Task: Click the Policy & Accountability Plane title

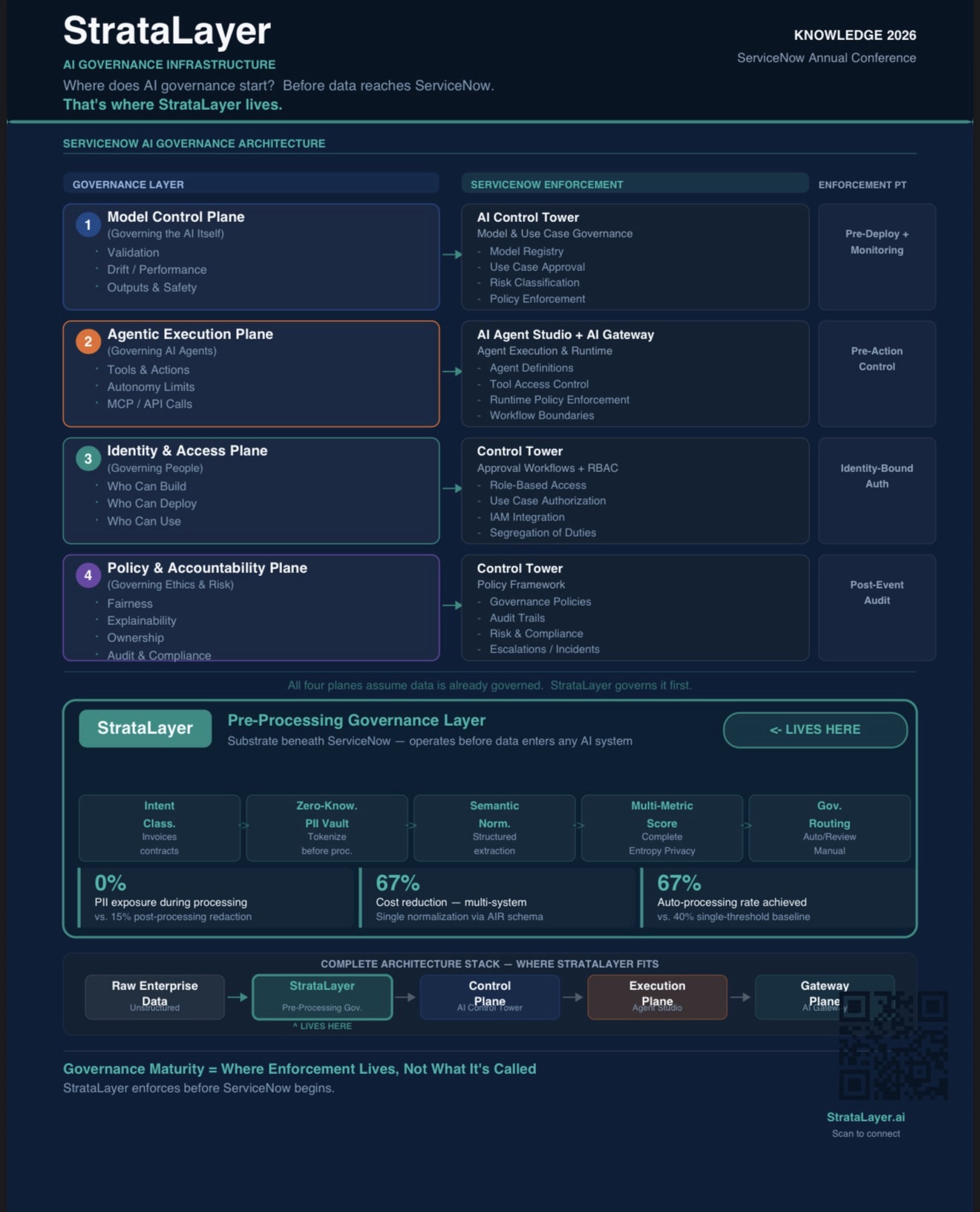Action: coord(207,568)
